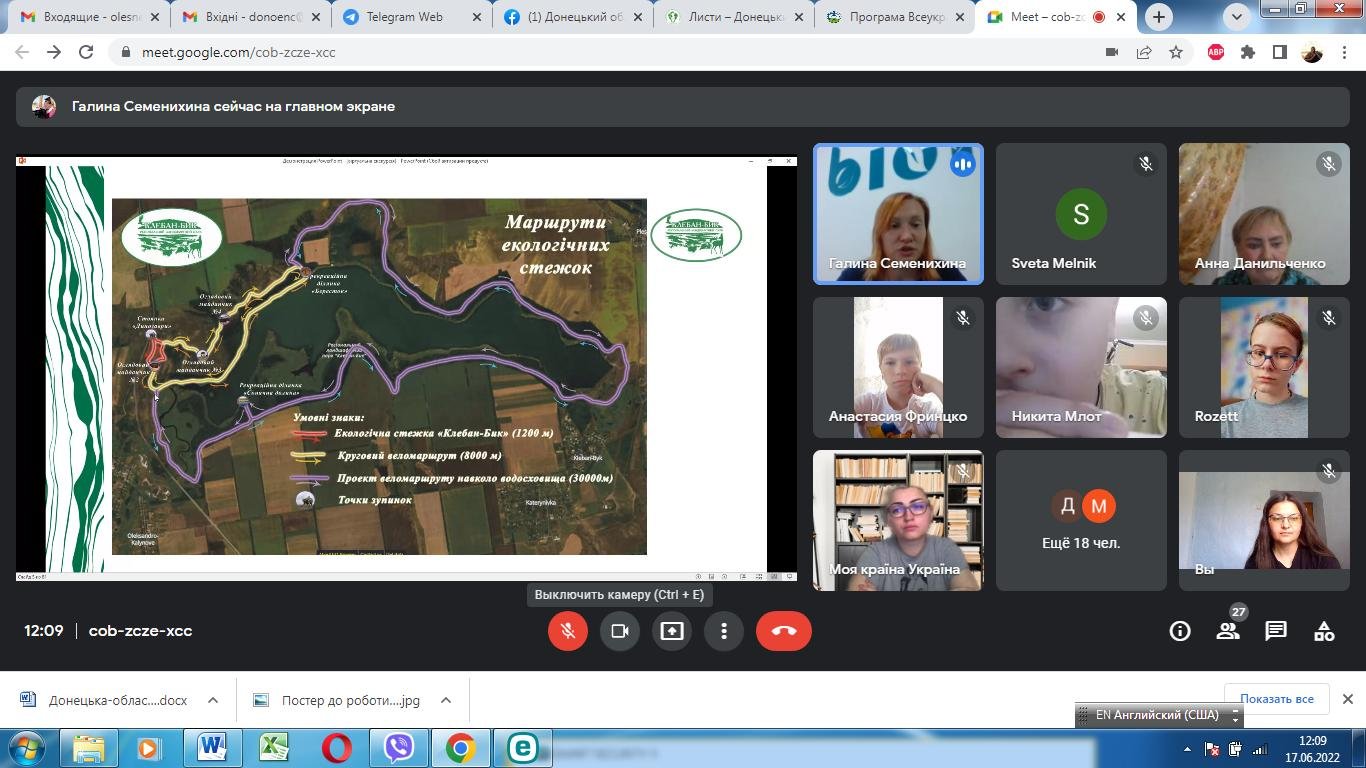Show hidden system tray icons
This screenshot has height=768, width=1366.
click(1187, 749)
